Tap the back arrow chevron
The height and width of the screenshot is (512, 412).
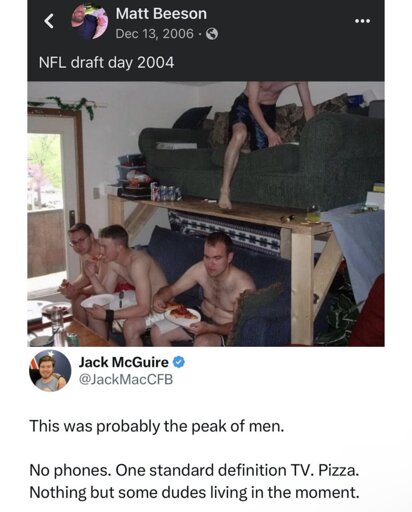[x=49, y=21]
